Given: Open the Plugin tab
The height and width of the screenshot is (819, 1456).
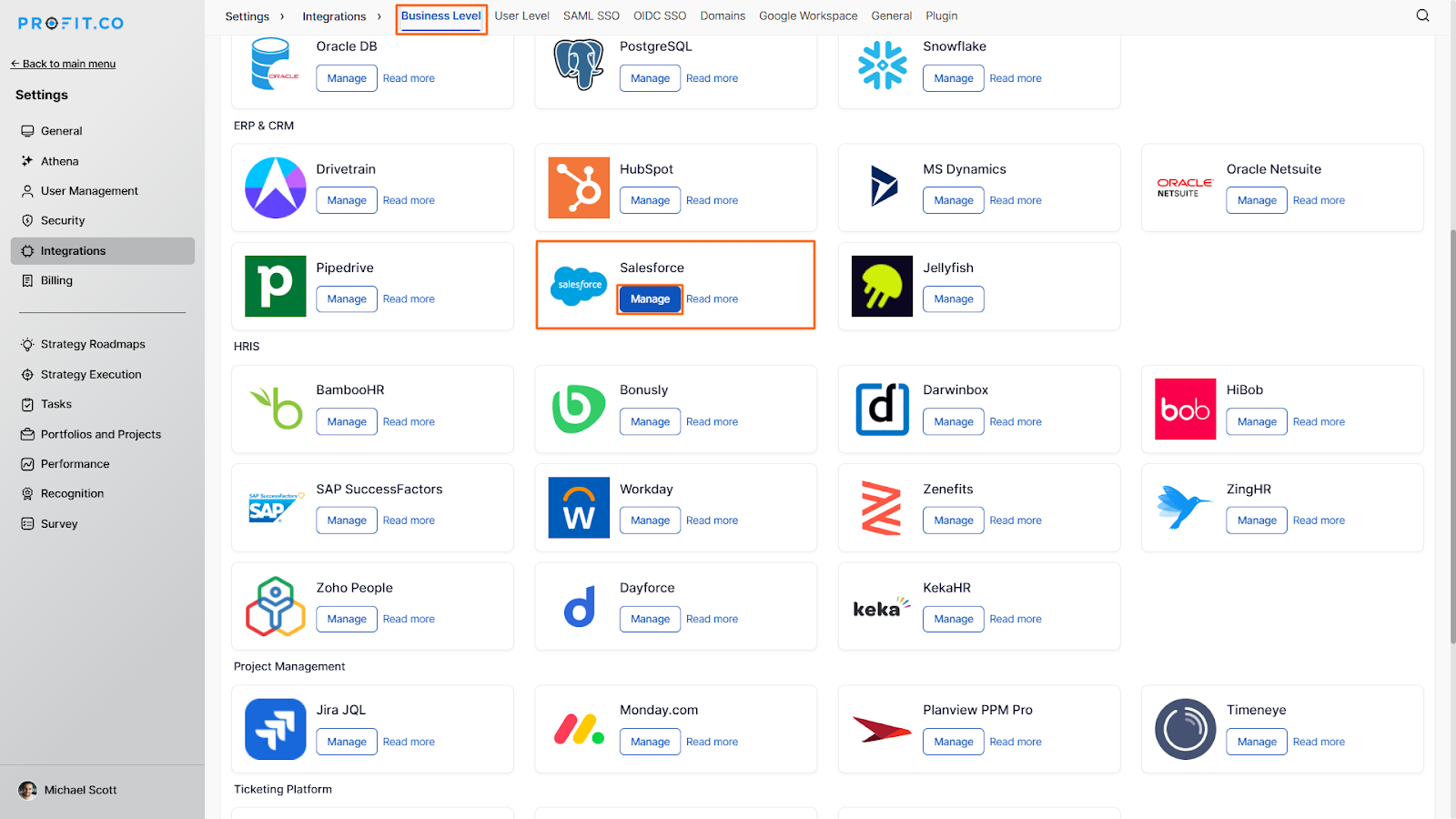Looking at the screenshot, I should point(942,15).
